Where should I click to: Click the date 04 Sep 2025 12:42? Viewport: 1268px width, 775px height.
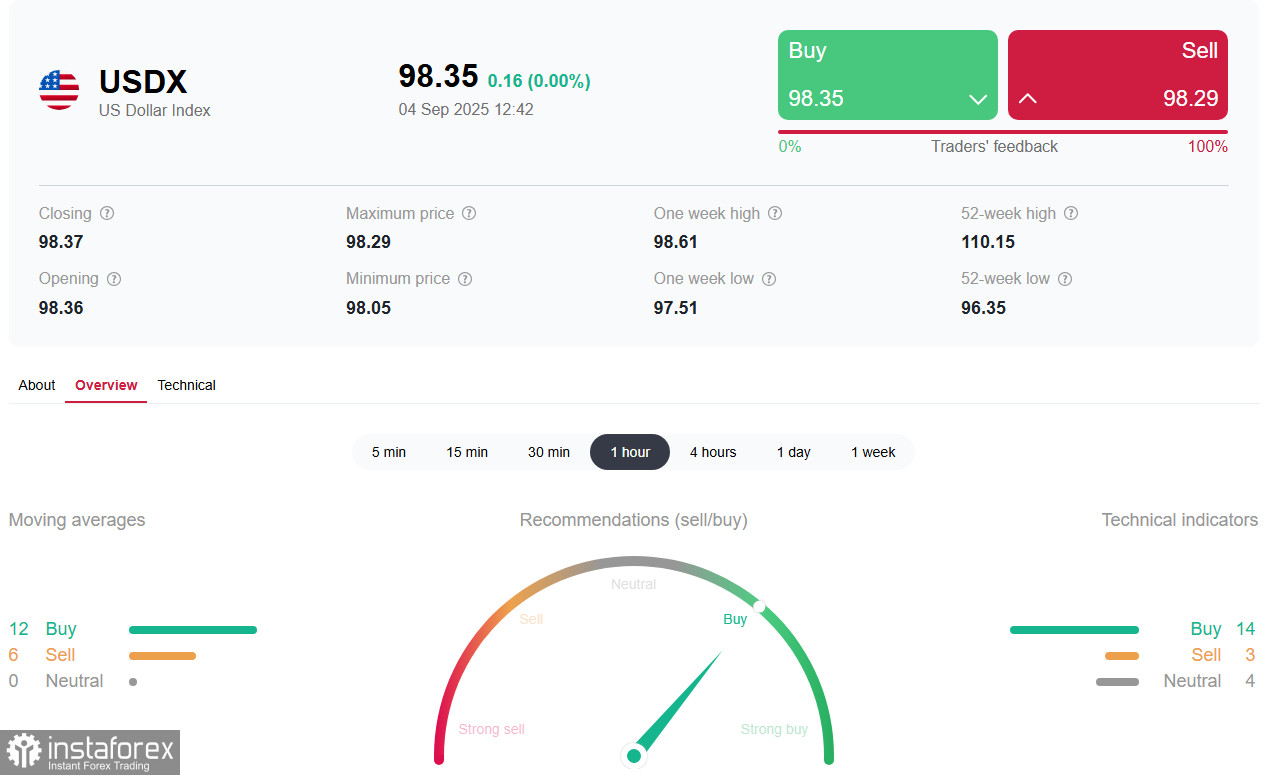coord(466,109)
